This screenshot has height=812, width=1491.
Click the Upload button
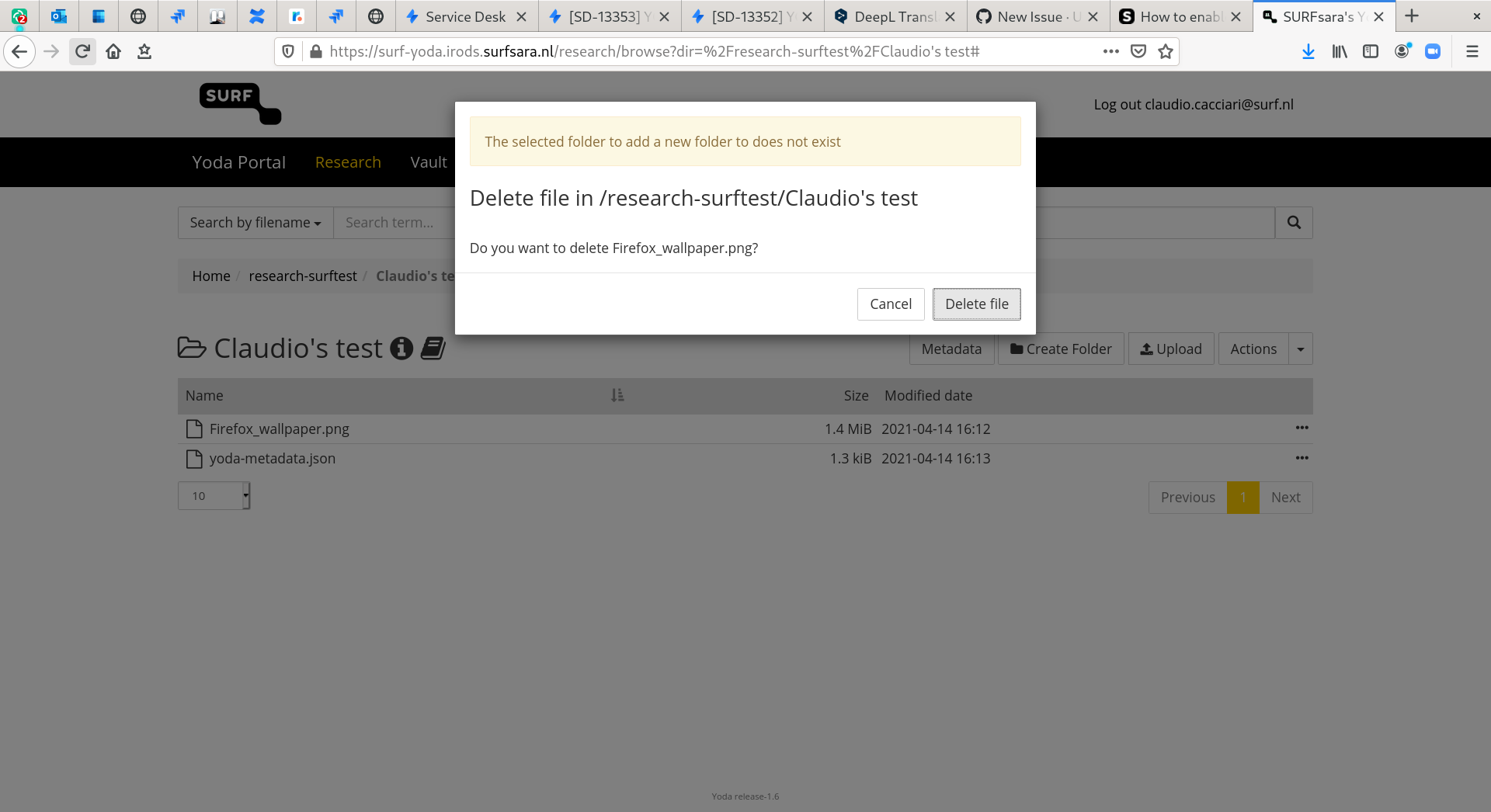pos(1171,349)
